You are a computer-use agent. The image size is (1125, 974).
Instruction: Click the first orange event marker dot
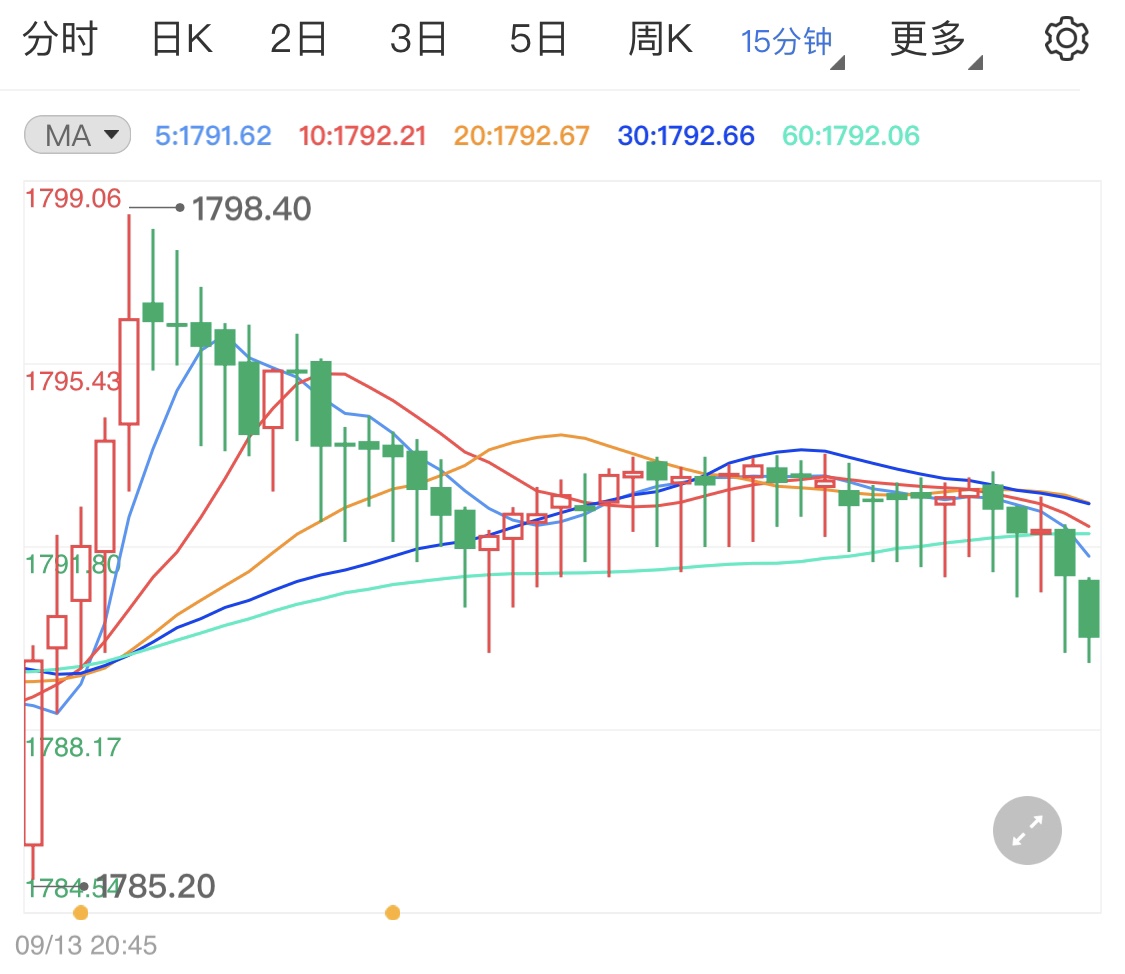[81, 912]
